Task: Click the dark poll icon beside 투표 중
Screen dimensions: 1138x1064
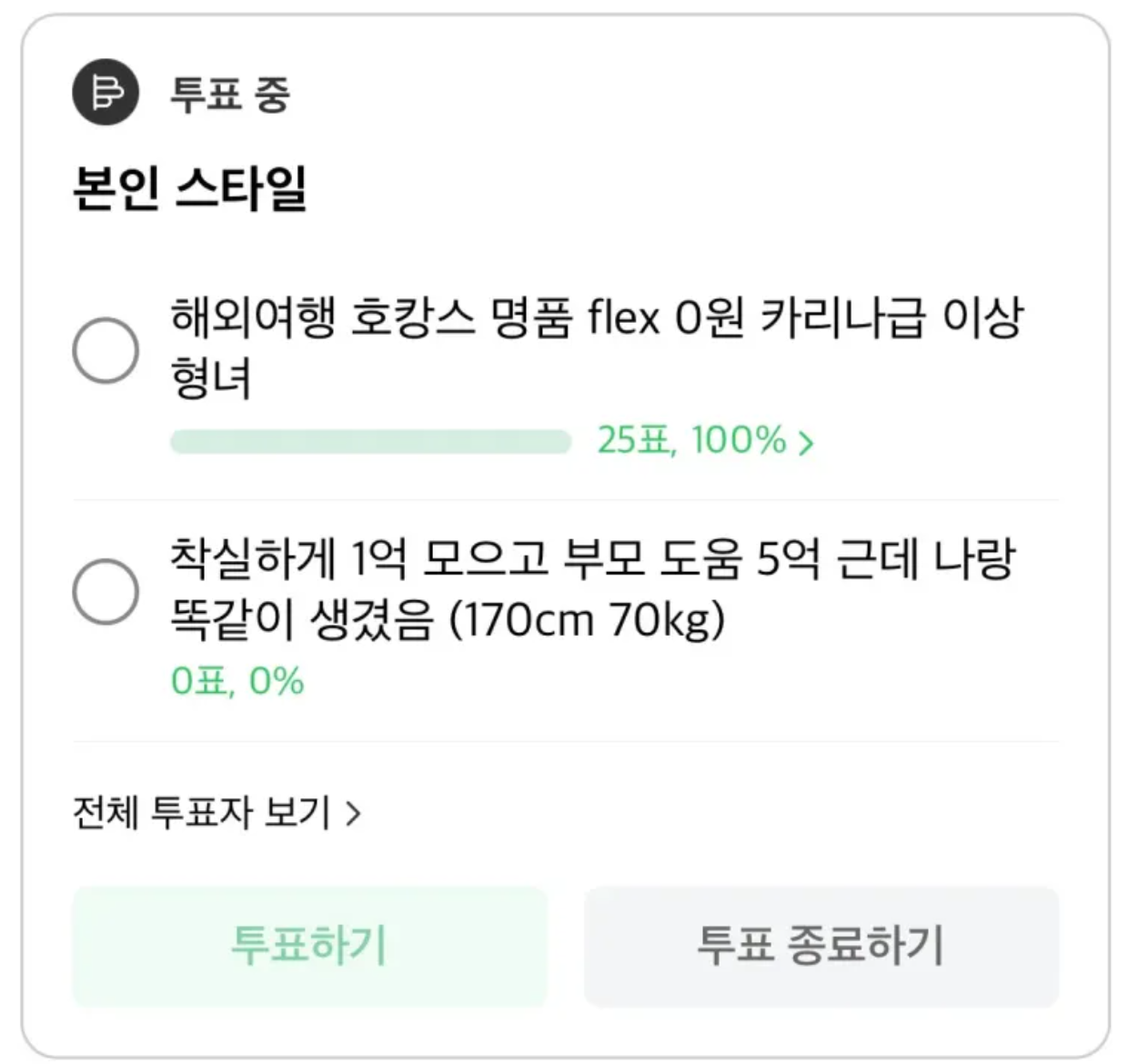Action: coord(106,93)
